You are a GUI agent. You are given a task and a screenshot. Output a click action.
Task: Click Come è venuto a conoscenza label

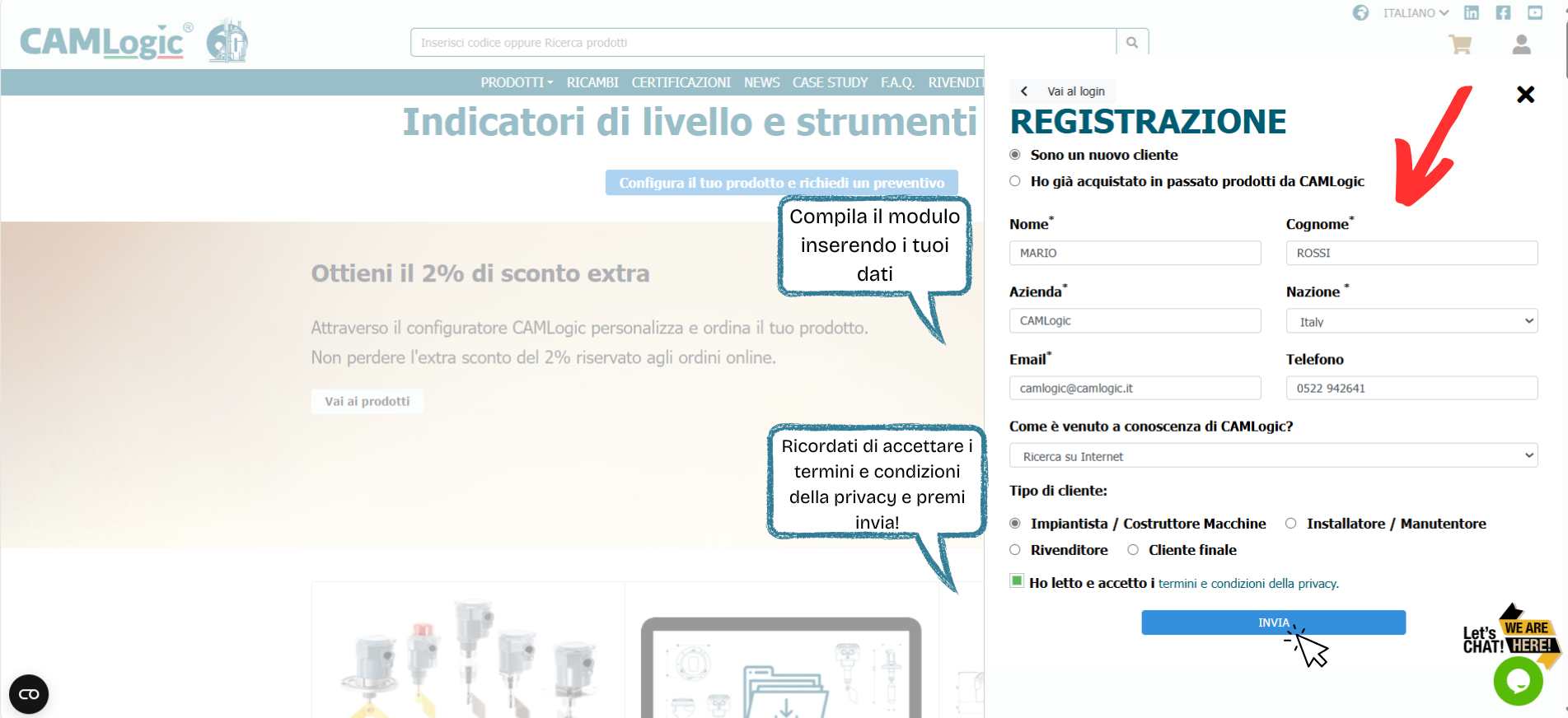click(1151, 427)
